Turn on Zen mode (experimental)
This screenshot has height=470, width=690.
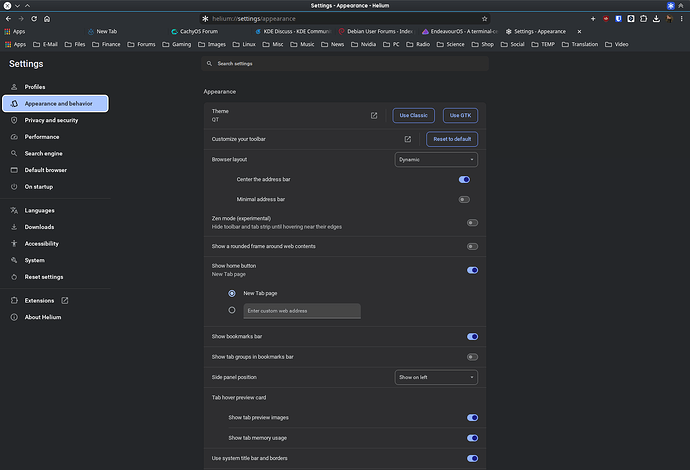[x=472, y=223]
